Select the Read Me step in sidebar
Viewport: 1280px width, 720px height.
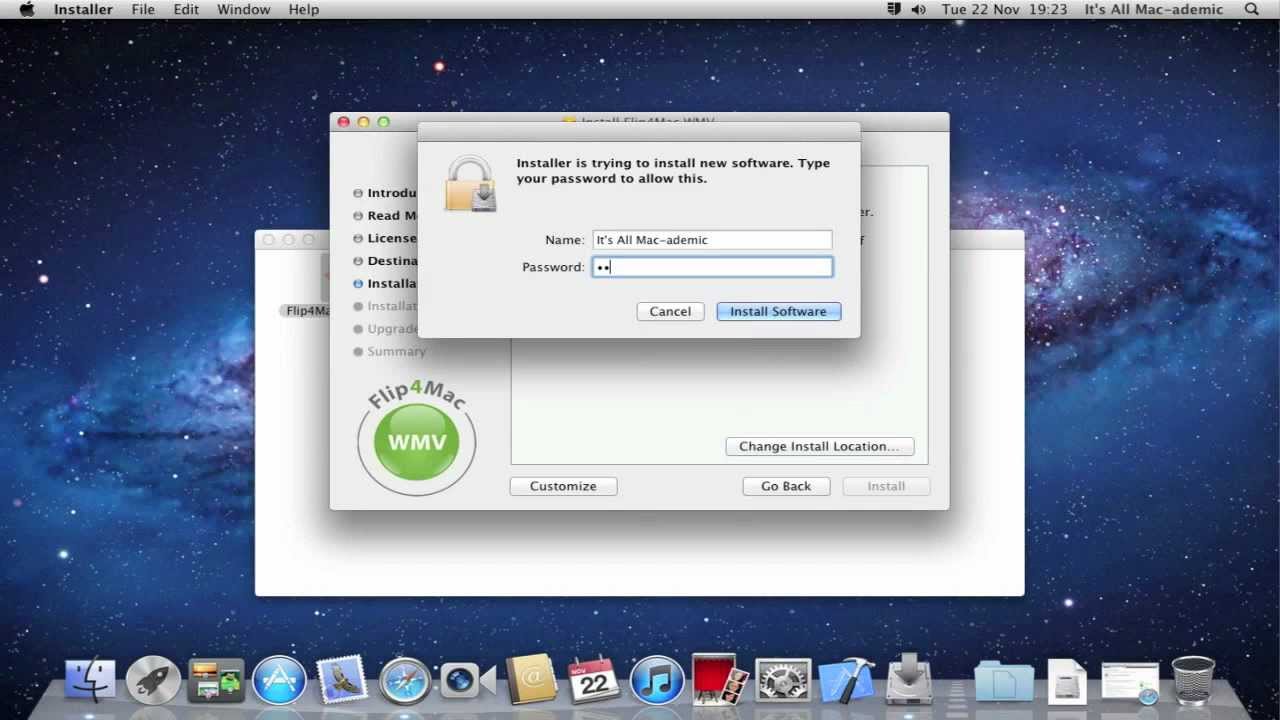pos(386,215)
